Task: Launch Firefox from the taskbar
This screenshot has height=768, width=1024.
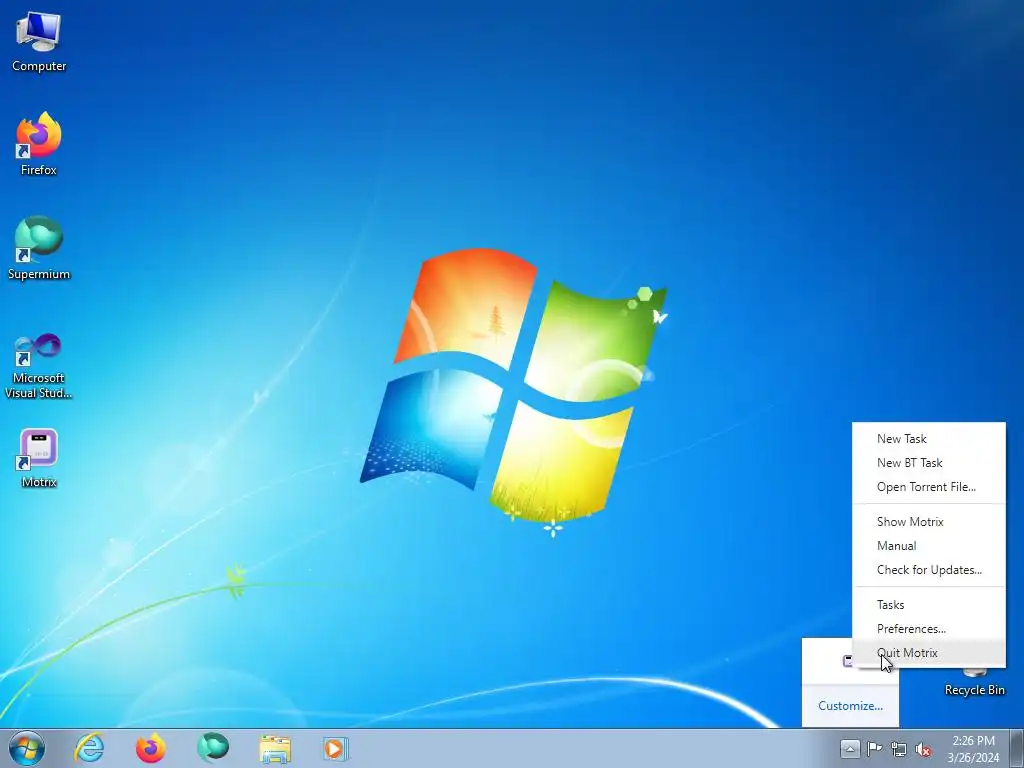Action: (x=150, y=748)
